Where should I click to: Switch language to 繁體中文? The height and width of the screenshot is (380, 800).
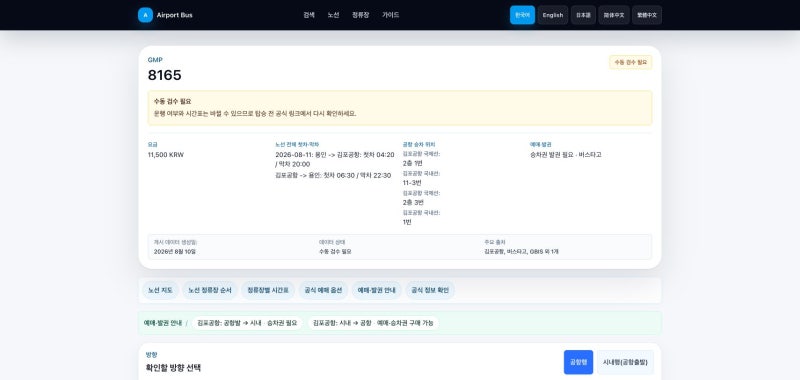tap(647, 15)
